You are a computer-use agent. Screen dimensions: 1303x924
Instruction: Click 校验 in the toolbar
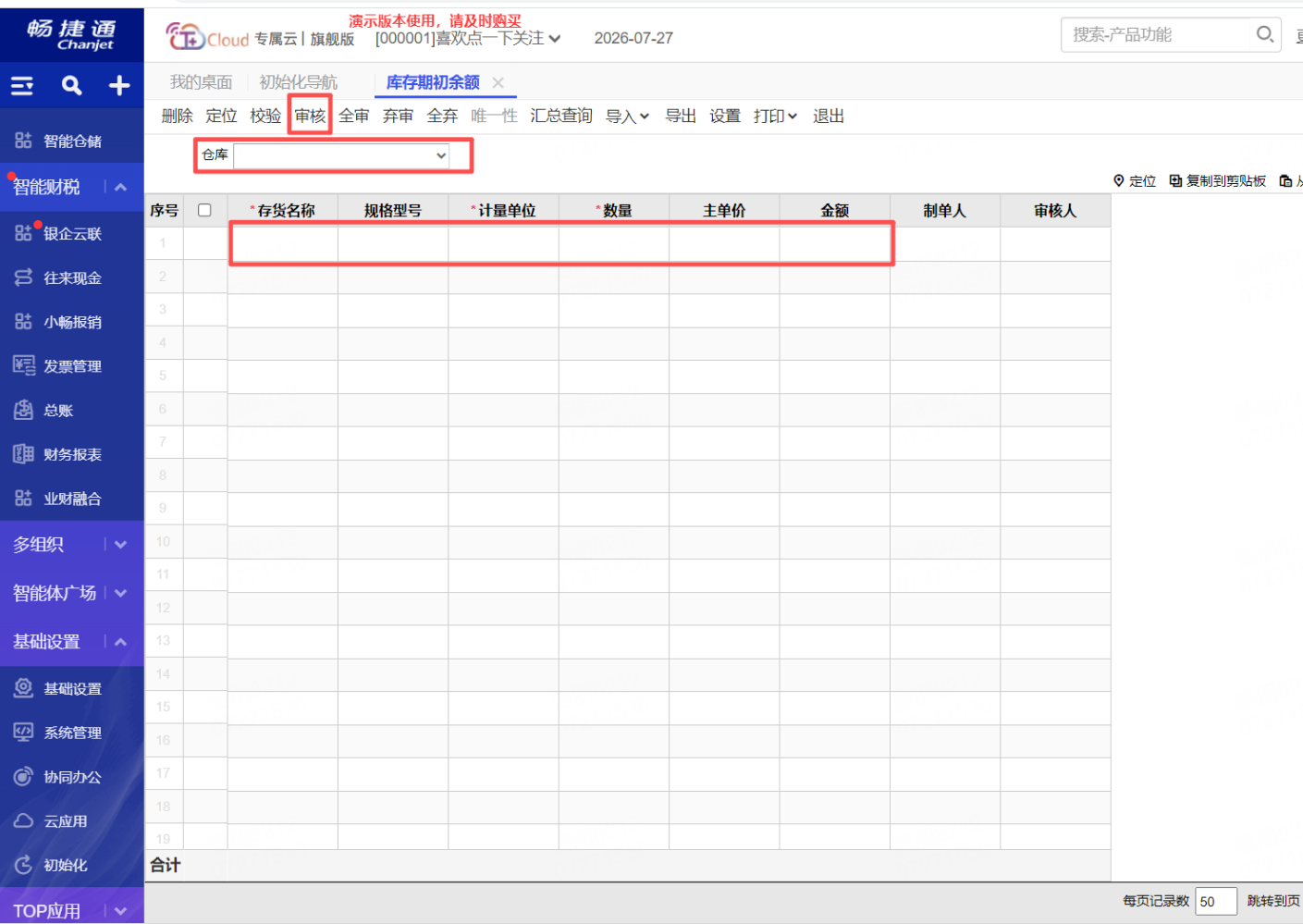[265, 116]
